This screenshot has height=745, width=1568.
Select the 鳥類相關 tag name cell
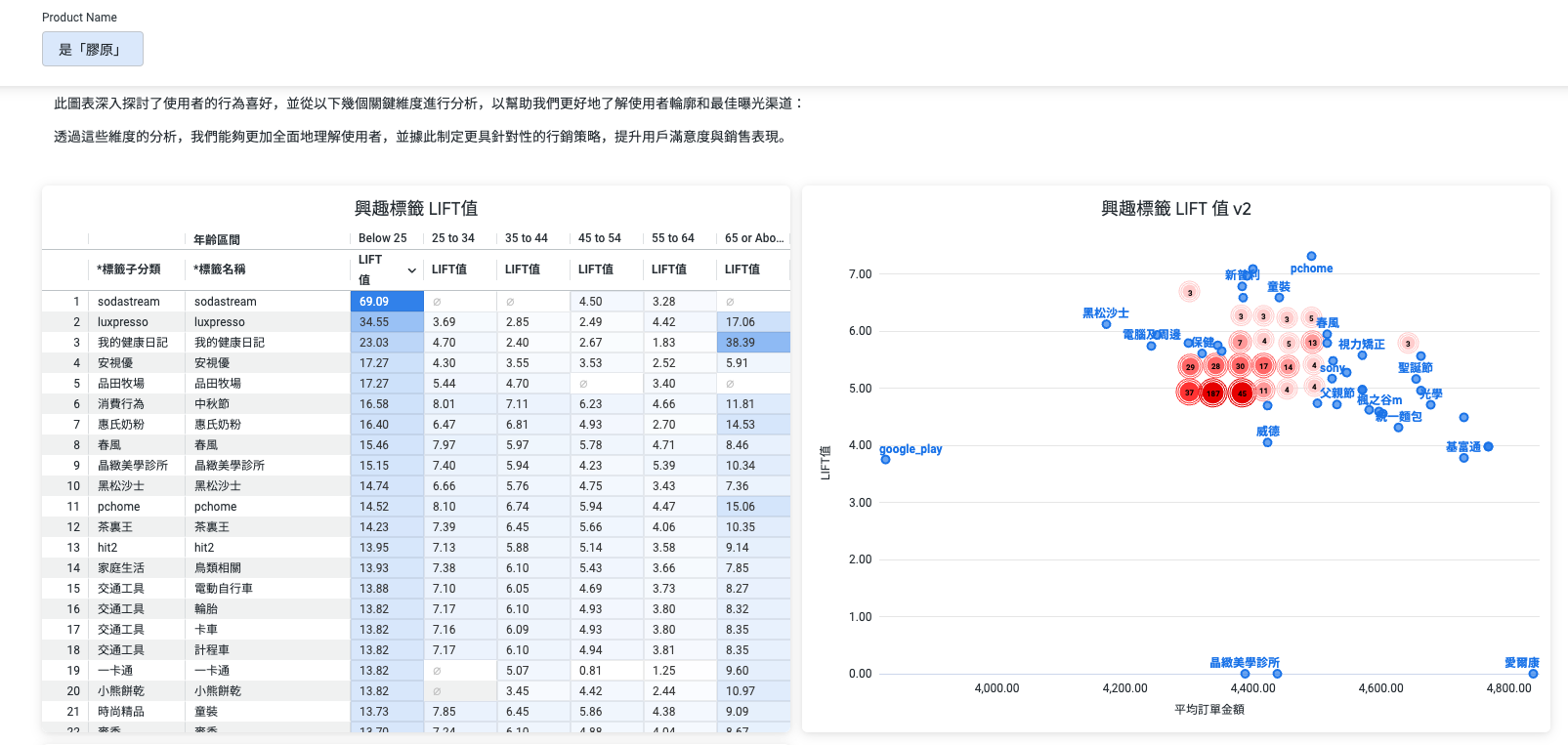pos(267,568)
